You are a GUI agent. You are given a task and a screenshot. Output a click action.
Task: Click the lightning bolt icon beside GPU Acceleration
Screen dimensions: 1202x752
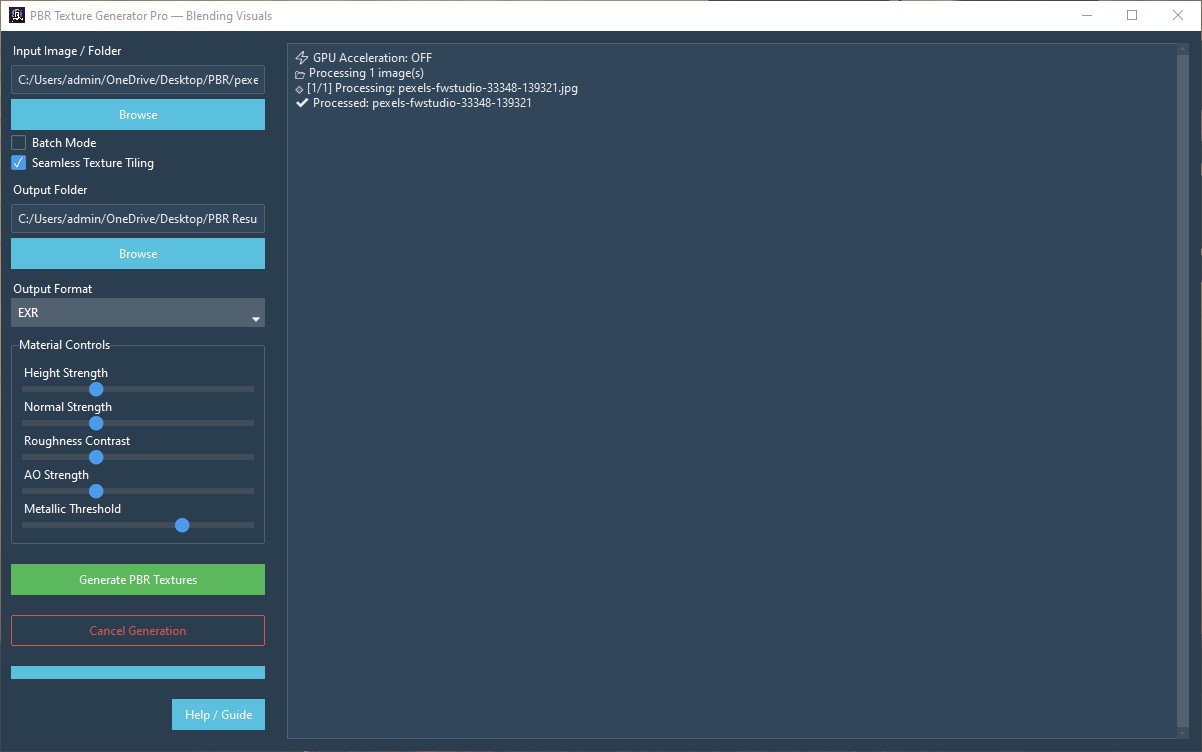click(302, 58)
